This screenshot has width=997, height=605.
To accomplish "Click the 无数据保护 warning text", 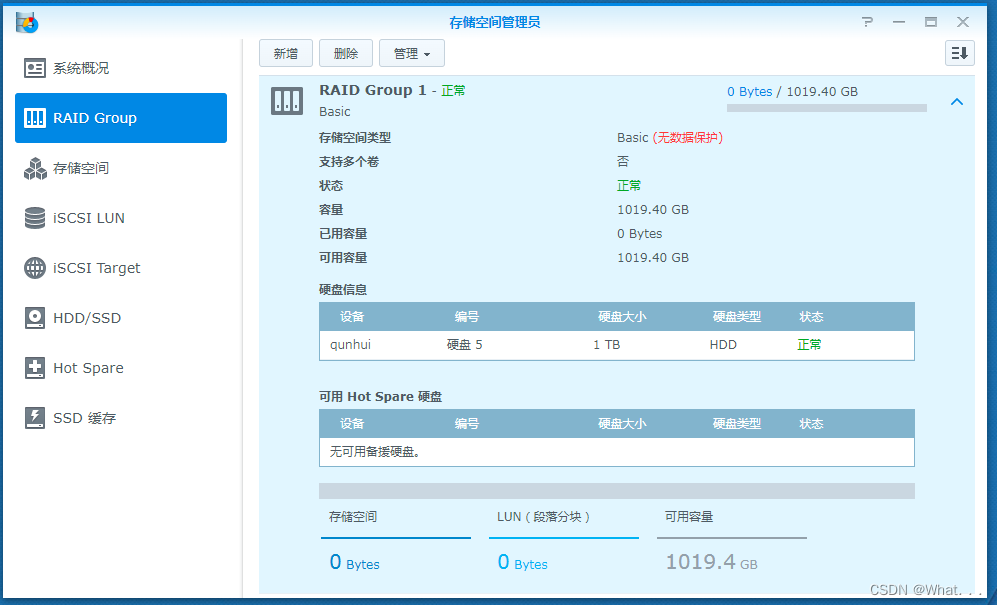I will [x=688, y=137].
